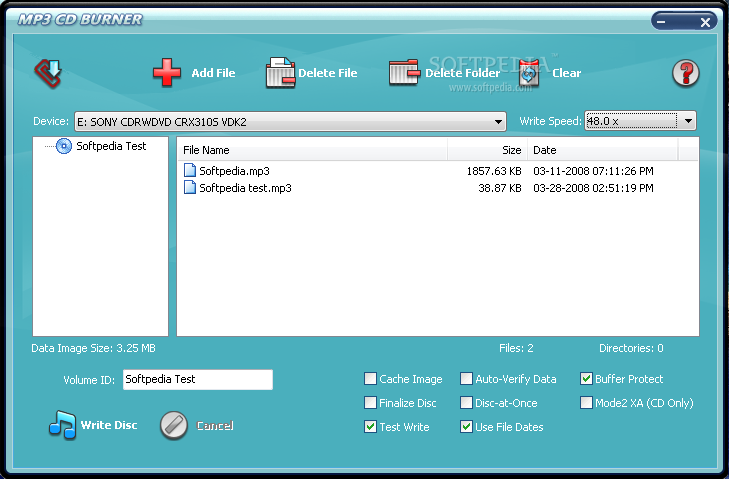Enable the Auto-Verify Data checkbox

466,379
